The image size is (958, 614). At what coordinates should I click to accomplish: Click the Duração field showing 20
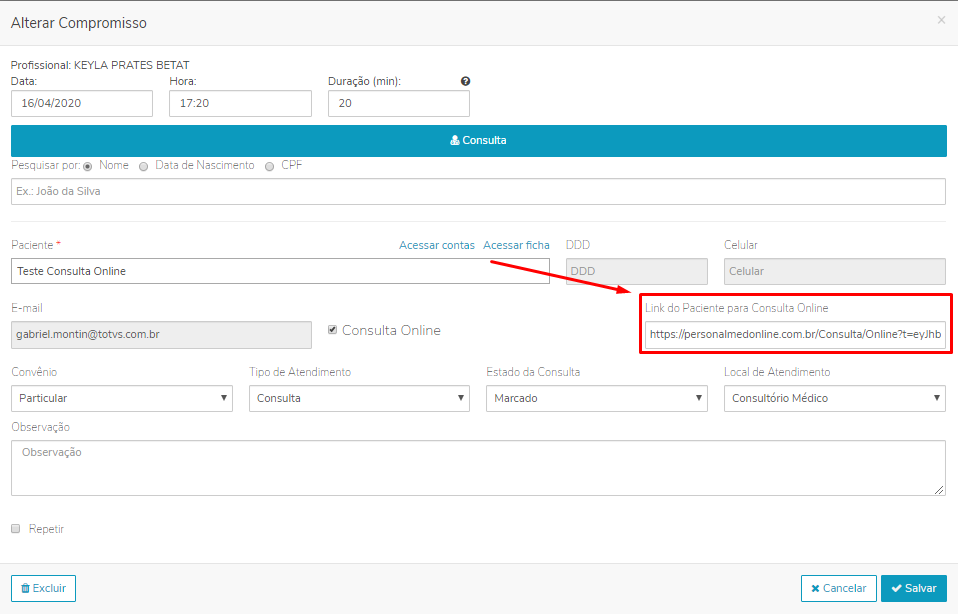coord(399,103)
